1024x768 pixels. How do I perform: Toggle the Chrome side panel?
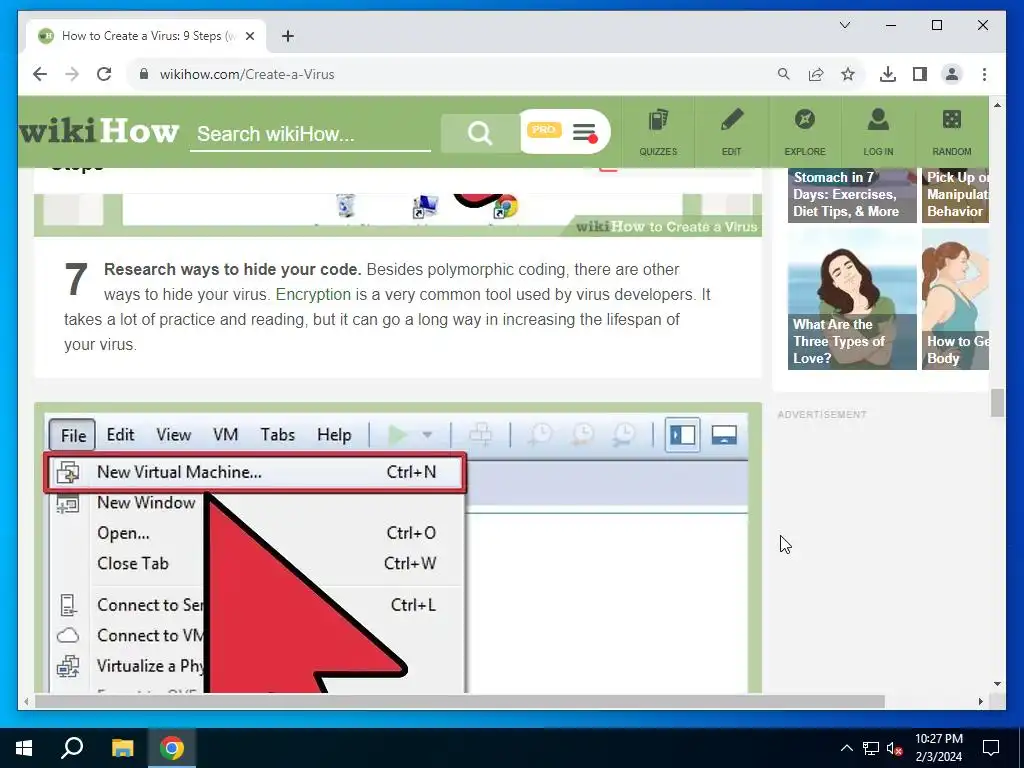click(920, 74)
